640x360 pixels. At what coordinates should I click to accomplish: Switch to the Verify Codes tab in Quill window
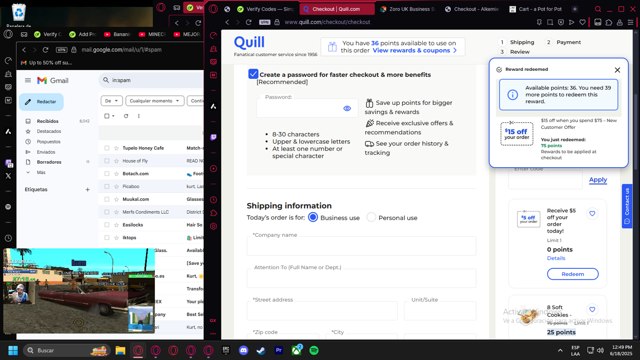coord(265,9)
